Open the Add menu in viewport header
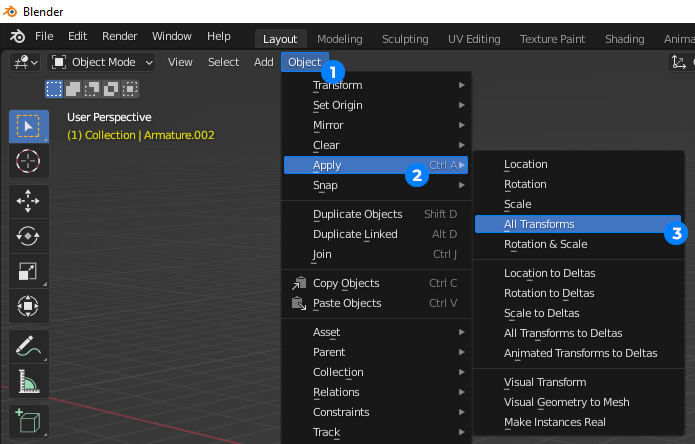Screen dimensions: 695x444 pos(264,62)
